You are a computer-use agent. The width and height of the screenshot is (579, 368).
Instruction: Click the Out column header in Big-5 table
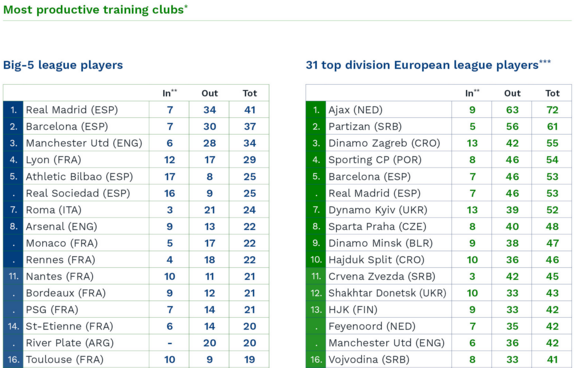[x=209, y=93]
